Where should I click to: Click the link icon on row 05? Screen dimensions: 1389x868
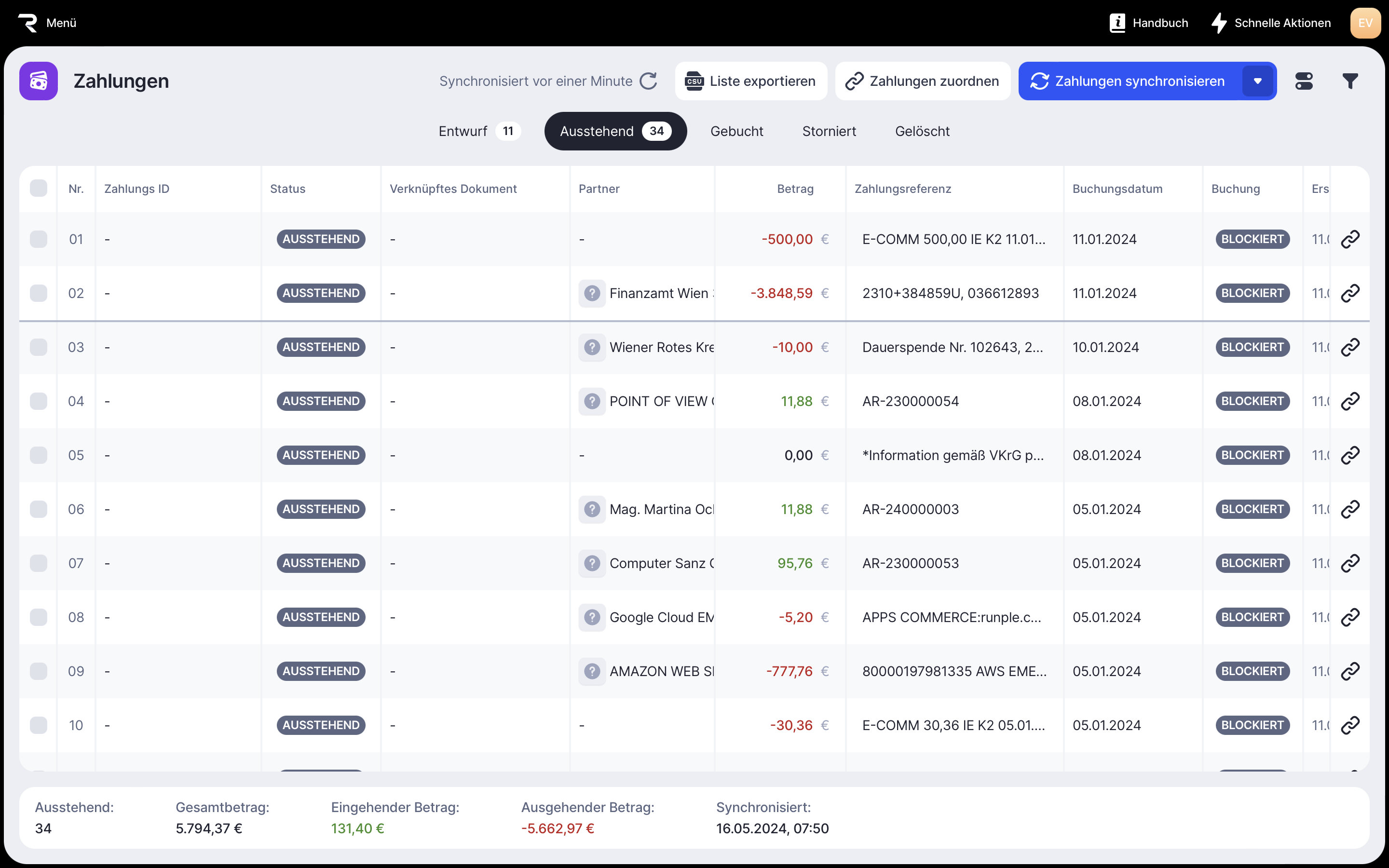tap(1350, 455)
